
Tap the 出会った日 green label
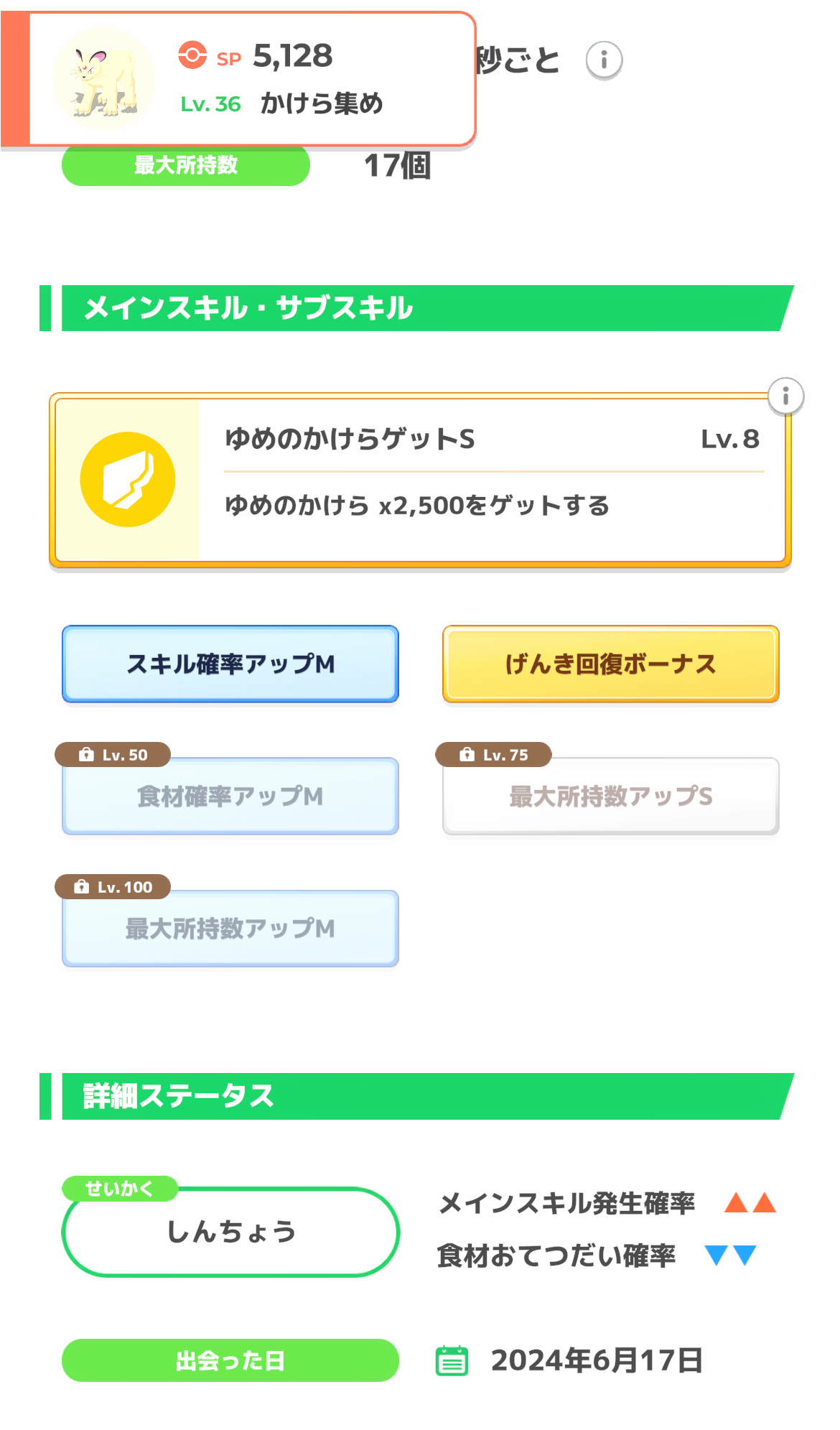[230, 1360]
